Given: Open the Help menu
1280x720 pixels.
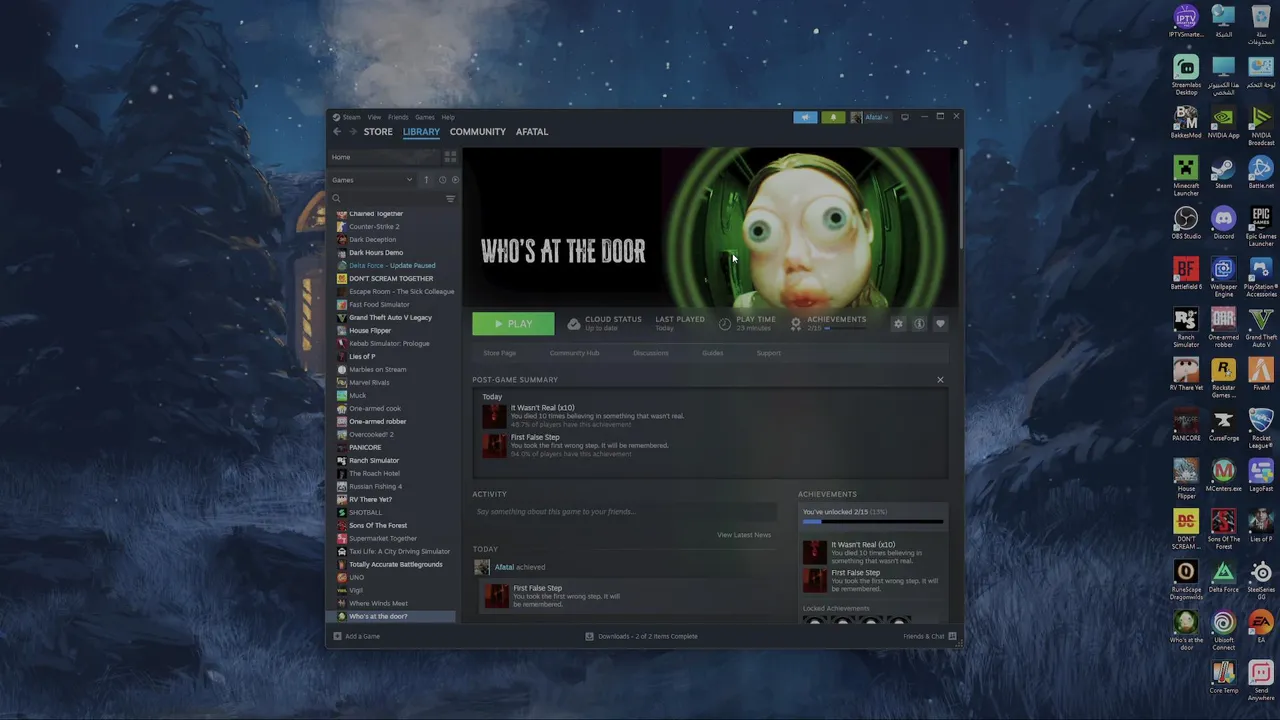Looking at the screenshot, I should click(448, 117).
